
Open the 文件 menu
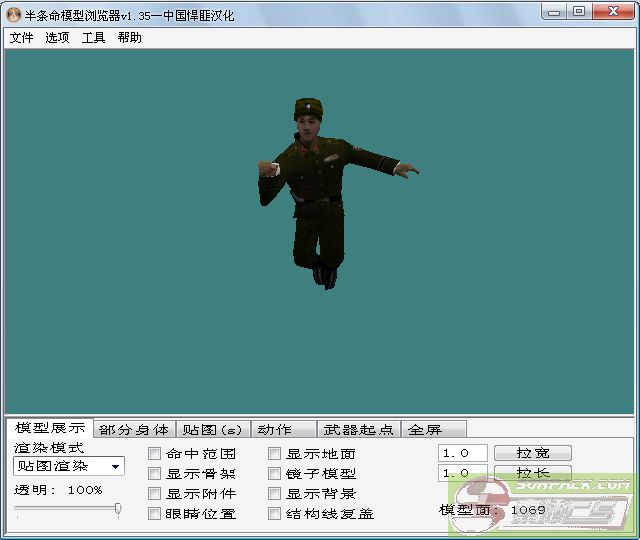(21, 38)
